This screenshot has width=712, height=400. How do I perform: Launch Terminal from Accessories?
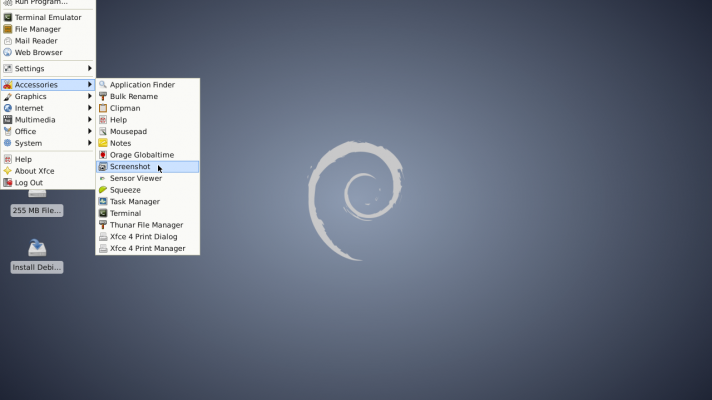148,213
